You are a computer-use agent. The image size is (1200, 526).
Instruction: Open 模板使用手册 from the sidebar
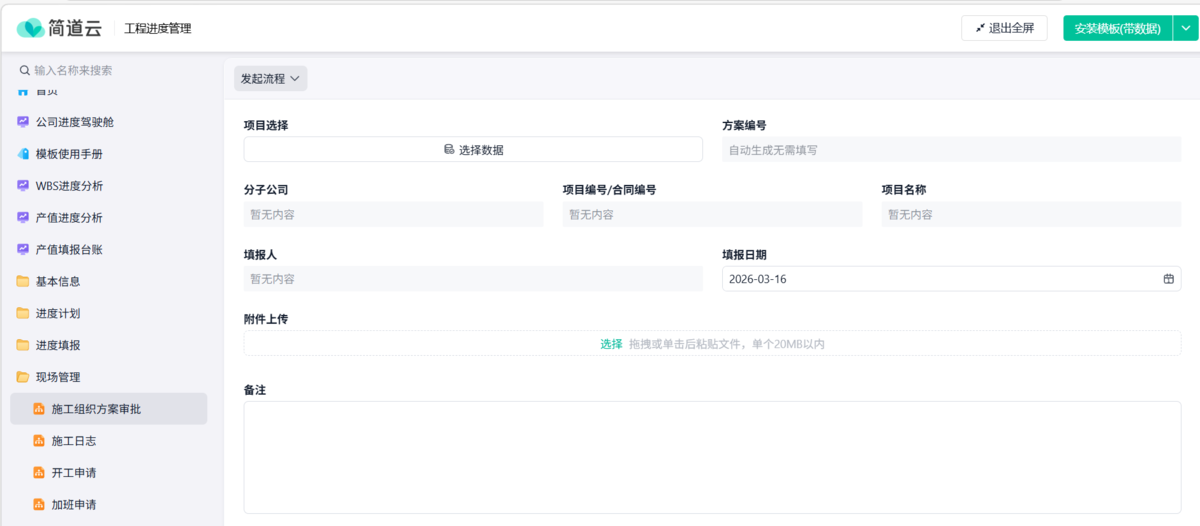tap(111, 154)
